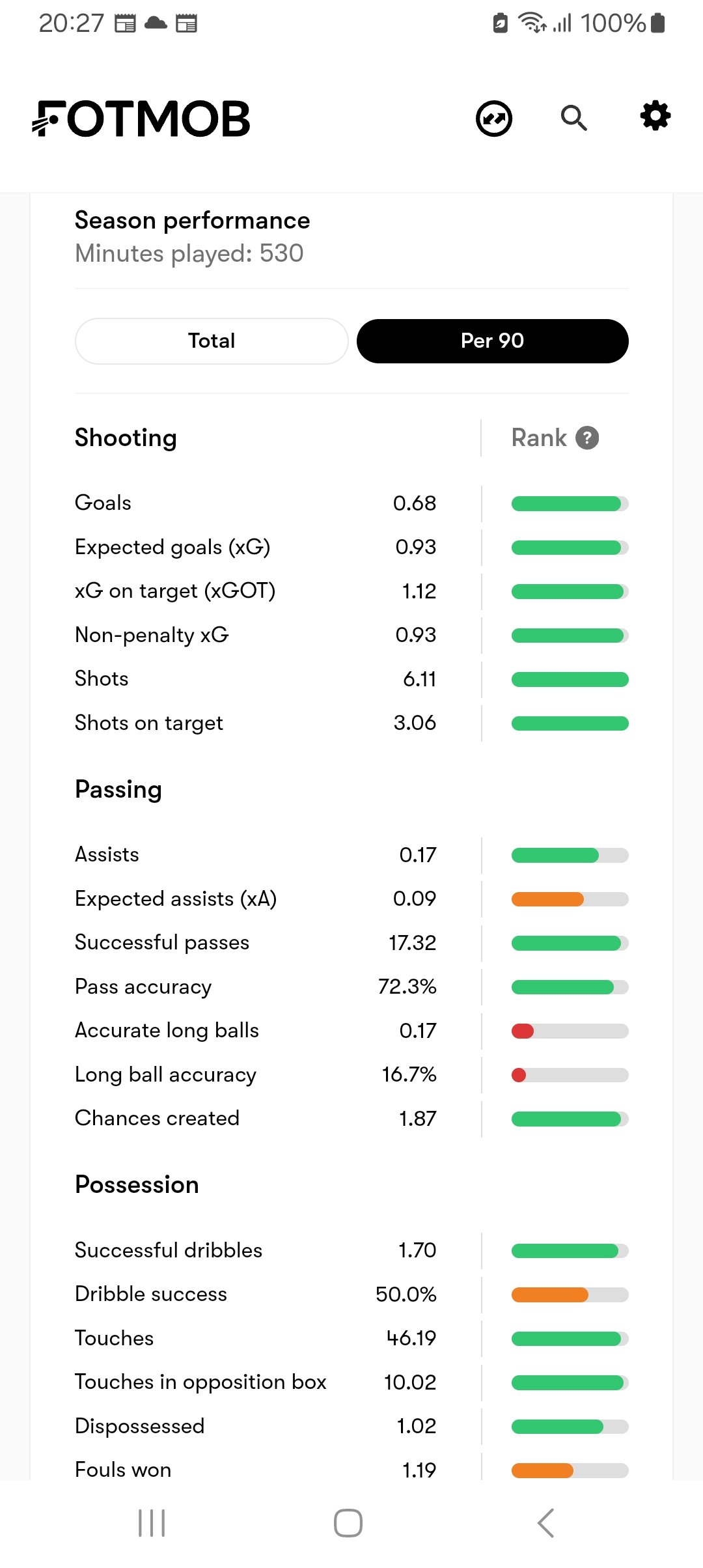Tap the Touches in opposition box label
This screenshot has height=1568, width=703.
coord(200,1382)
